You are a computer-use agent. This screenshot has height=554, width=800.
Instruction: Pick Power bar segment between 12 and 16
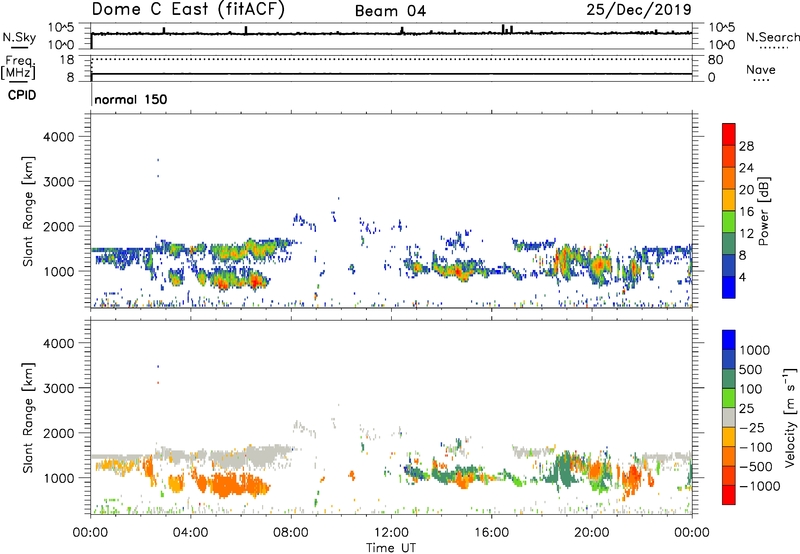(729, 222)
